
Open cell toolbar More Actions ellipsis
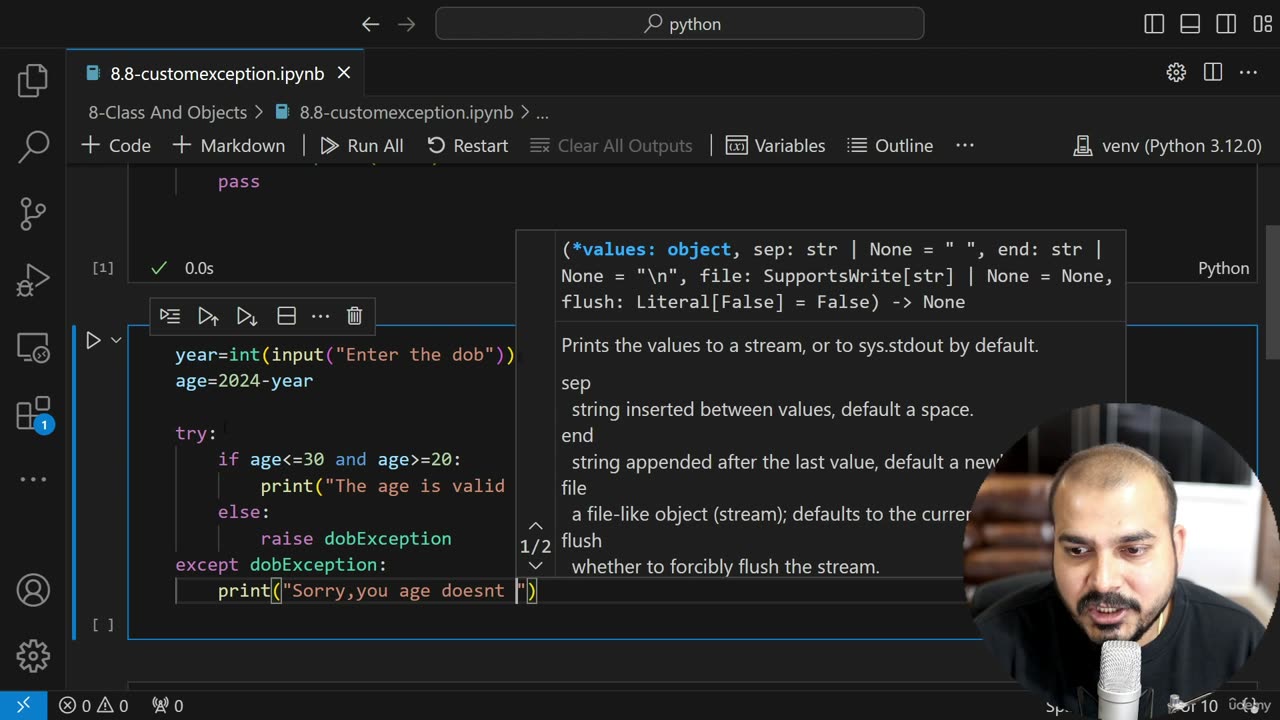[x=320, y=316]
